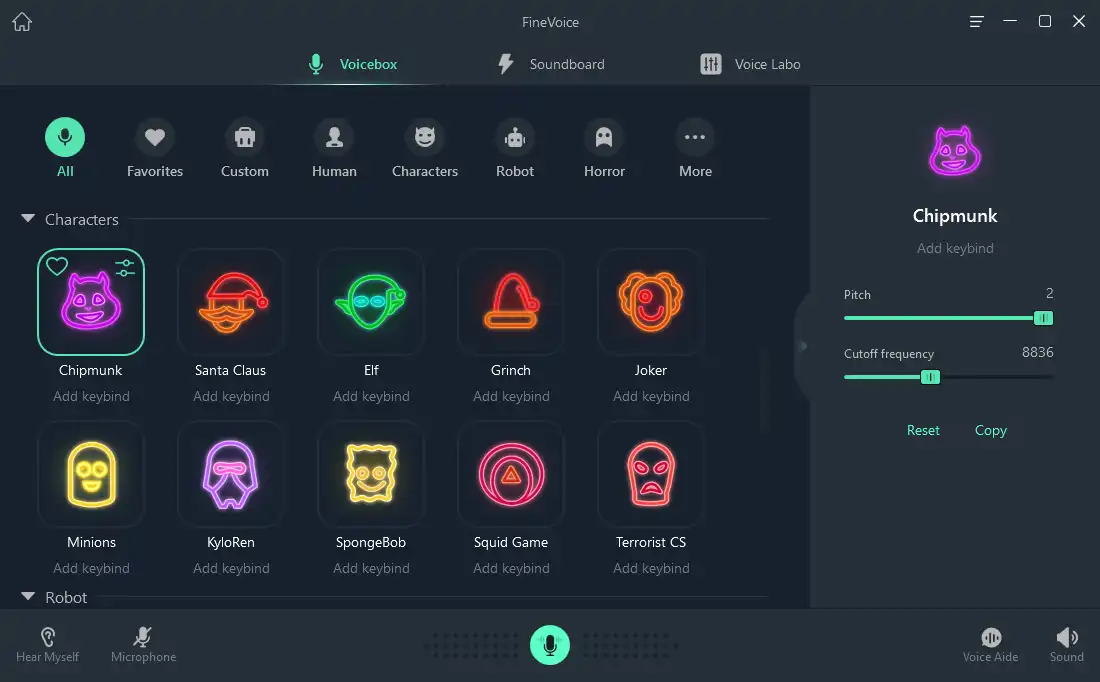The image size is (1100, 682).
Task: Click the Pitch value 2
Action: click(x=1049, y=293)
